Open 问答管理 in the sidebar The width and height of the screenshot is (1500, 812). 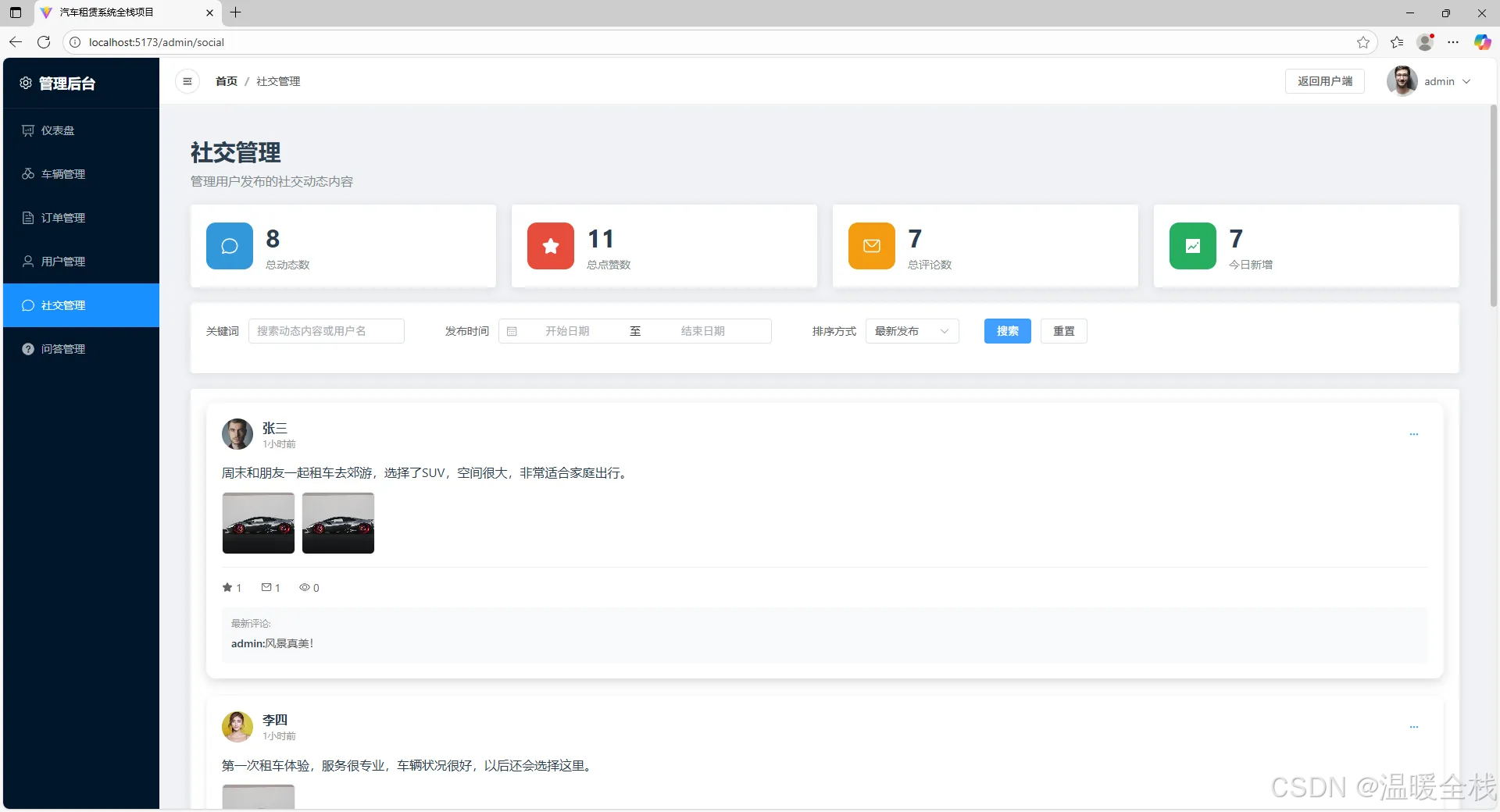coord(81,349)
